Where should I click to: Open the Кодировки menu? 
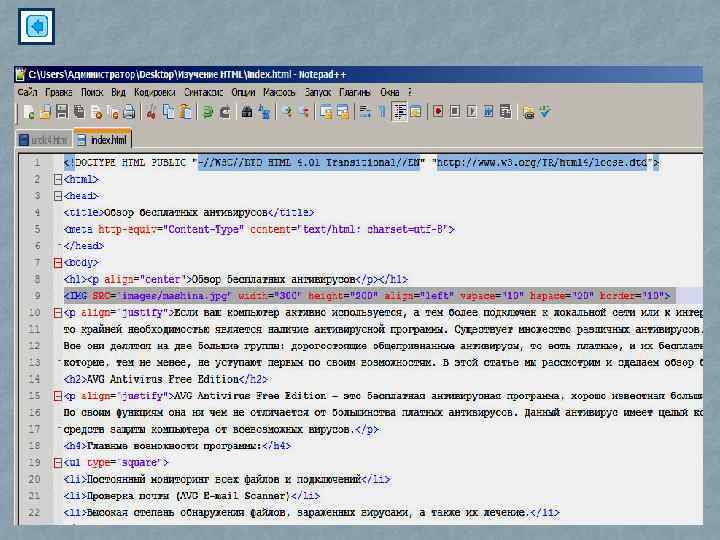pos(155,92)
